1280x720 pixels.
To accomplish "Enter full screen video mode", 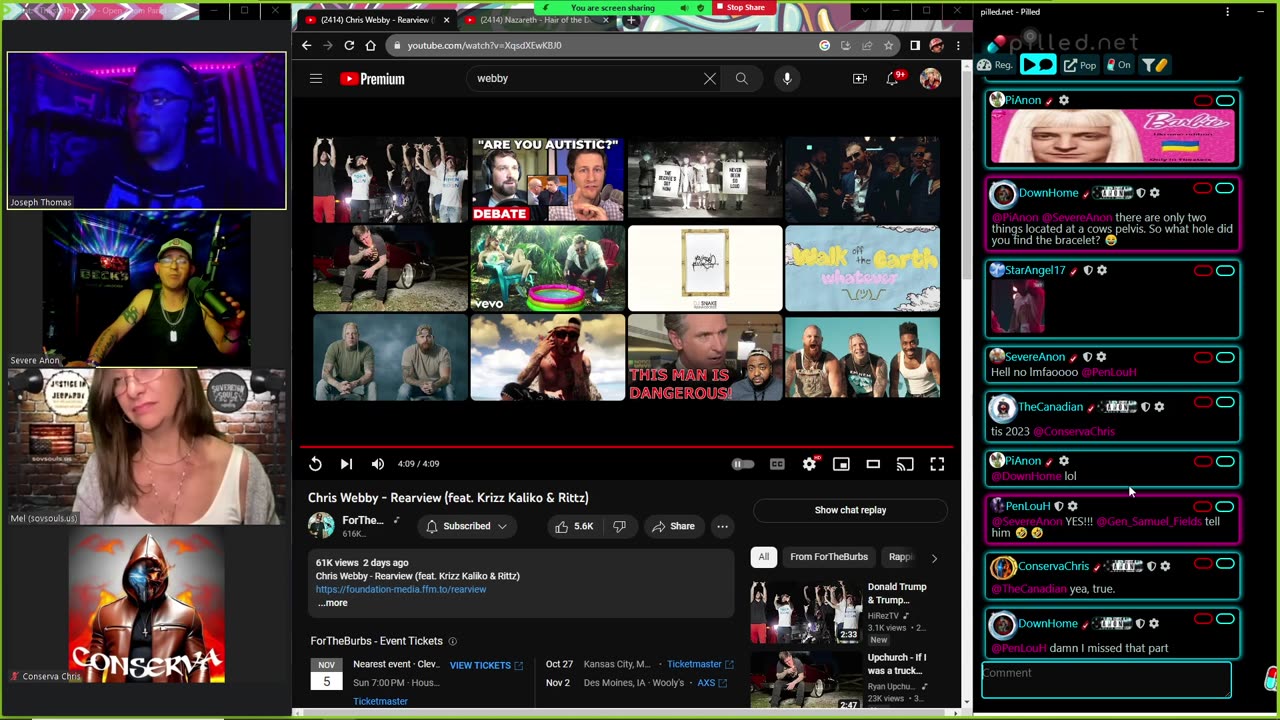I will (x=937, y=464).
